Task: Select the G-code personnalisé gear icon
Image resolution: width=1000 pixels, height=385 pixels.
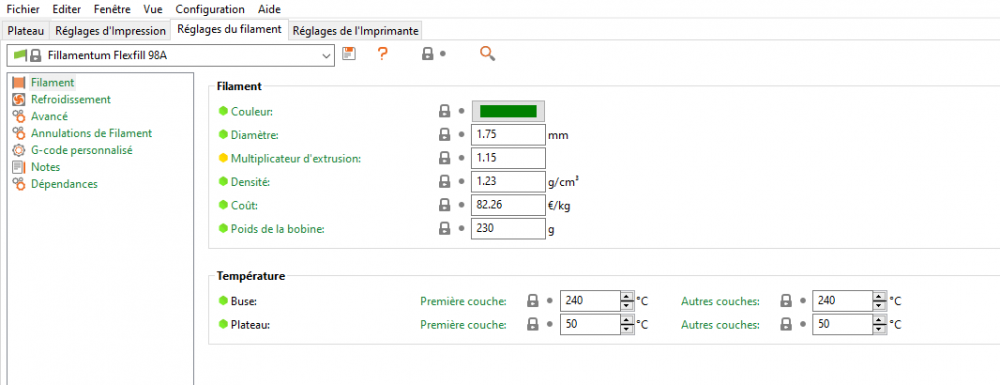Action: [18, 150]
